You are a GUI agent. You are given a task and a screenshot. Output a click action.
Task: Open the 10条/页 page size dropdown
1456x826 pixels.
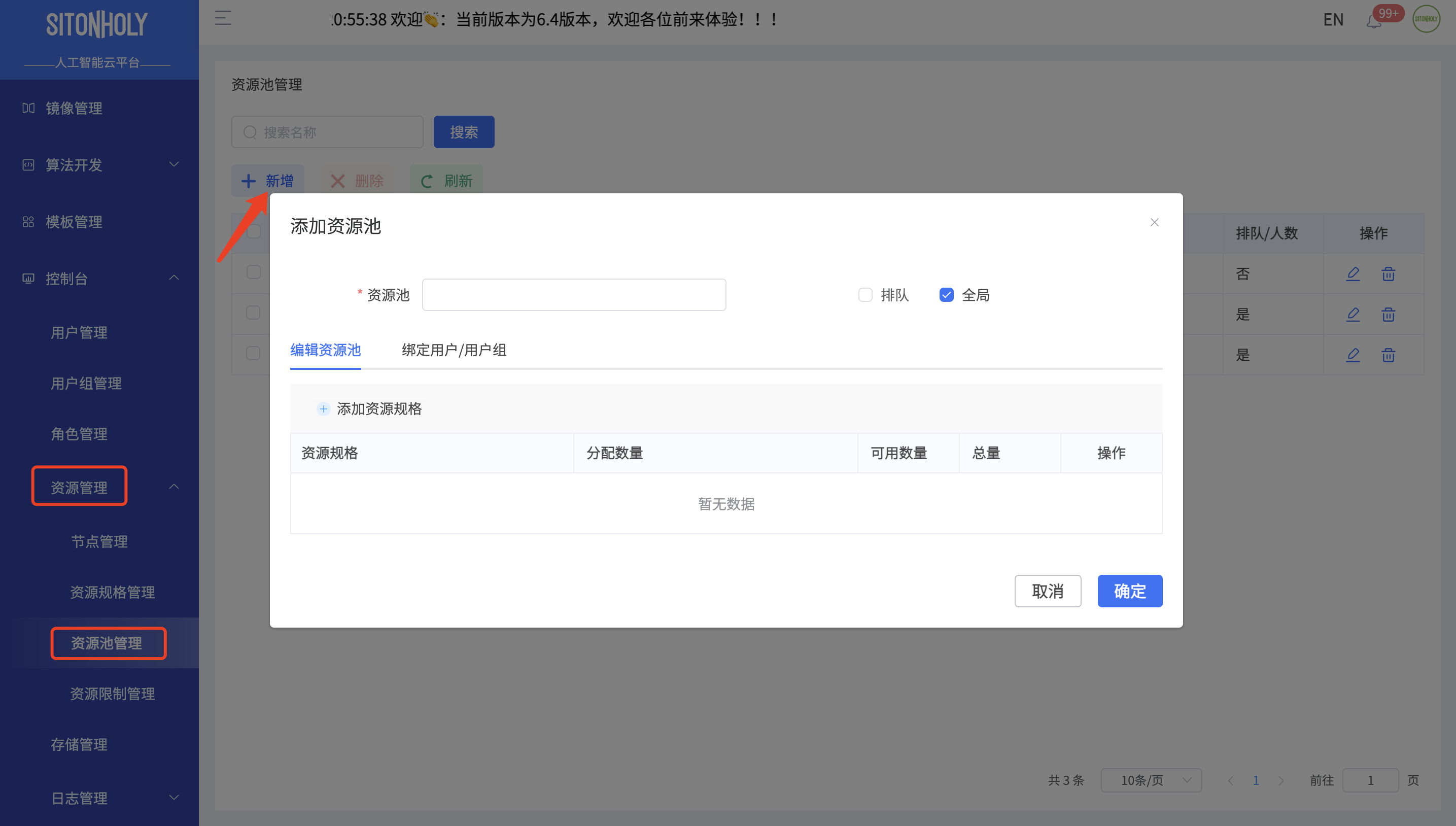[1151, 781]
